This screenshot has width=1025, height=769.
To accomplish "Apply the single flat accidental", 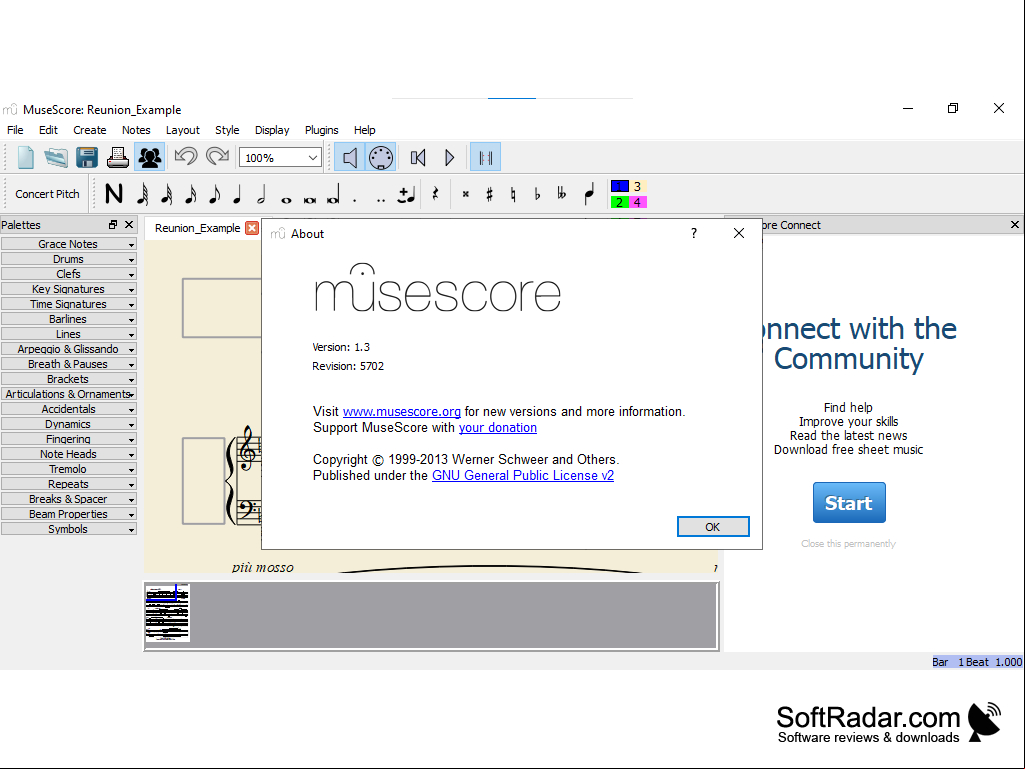I will pyautogui.click(x=537, y=194).
